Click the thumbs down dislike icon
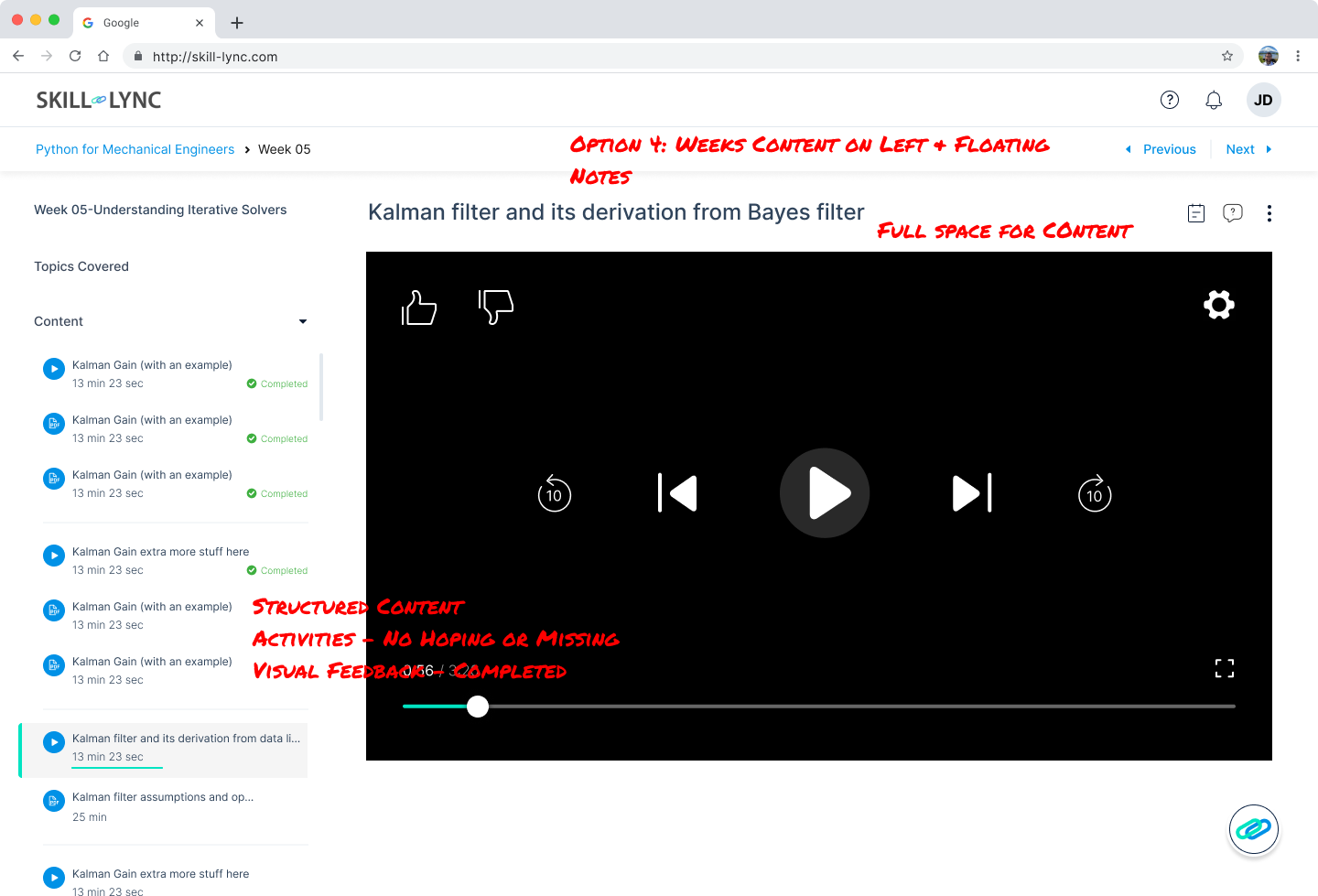The width and height of the screenshot is (1318, 896). (496, 308)
